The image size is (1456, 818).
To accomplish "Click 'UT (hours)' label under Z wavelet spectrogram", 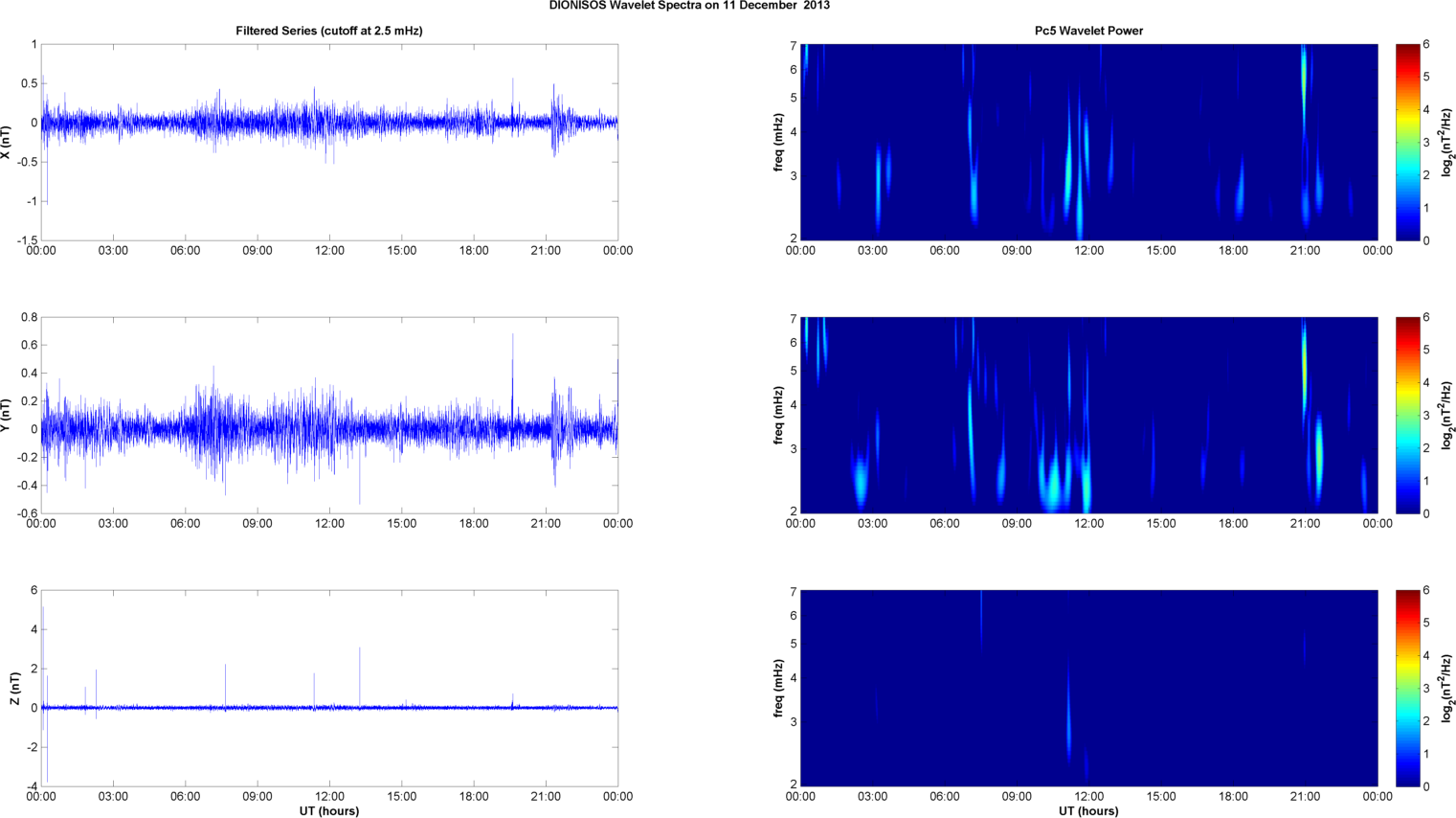I will (1088, 810).
